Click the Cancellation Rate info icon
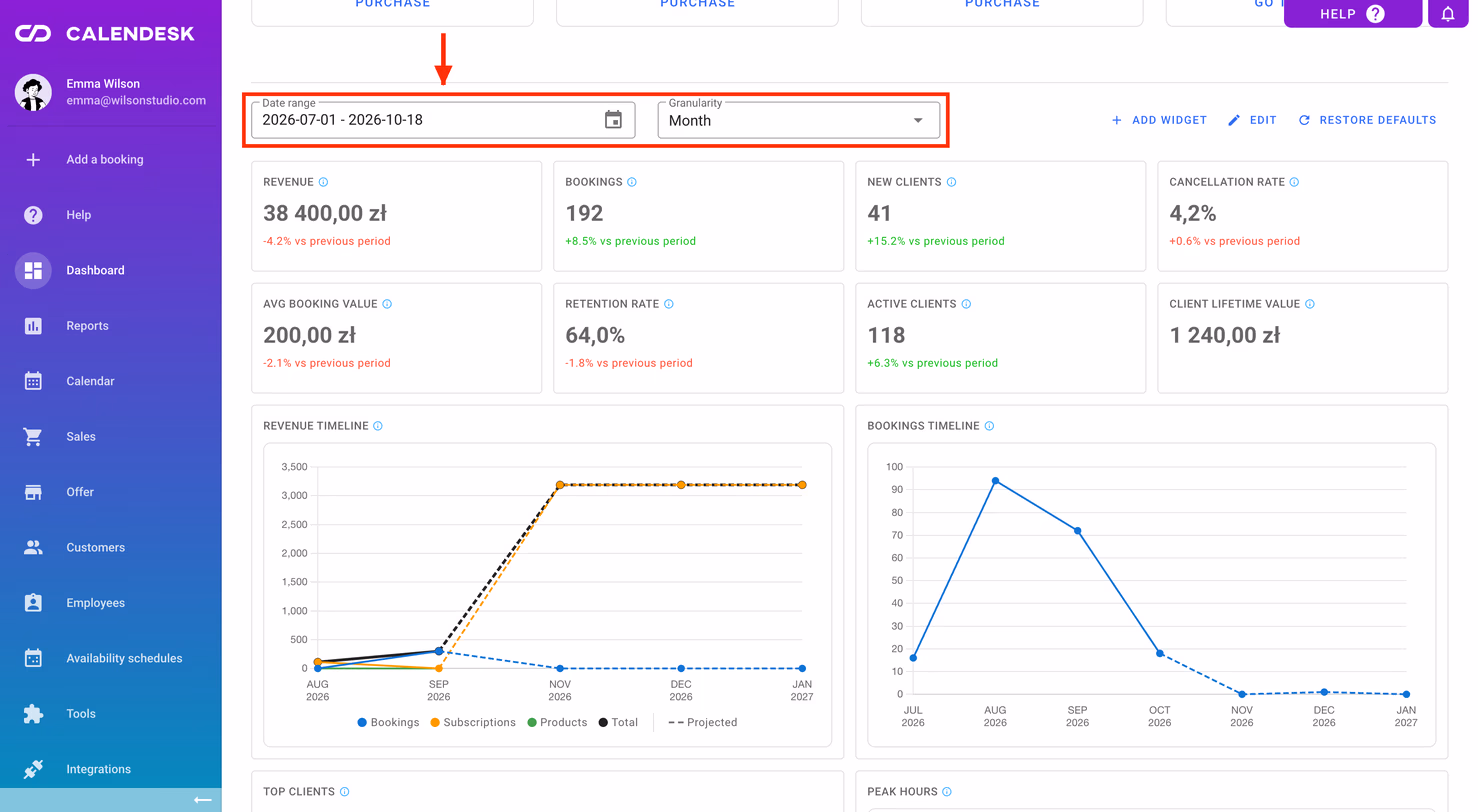The image size is (1478, 812). point(1294,182)
